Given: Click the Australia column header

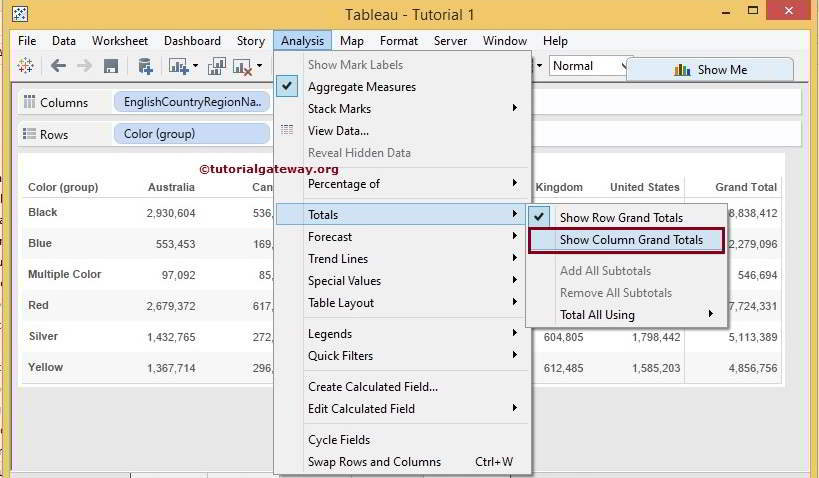Looking at the screenshot, I should 171,187.
